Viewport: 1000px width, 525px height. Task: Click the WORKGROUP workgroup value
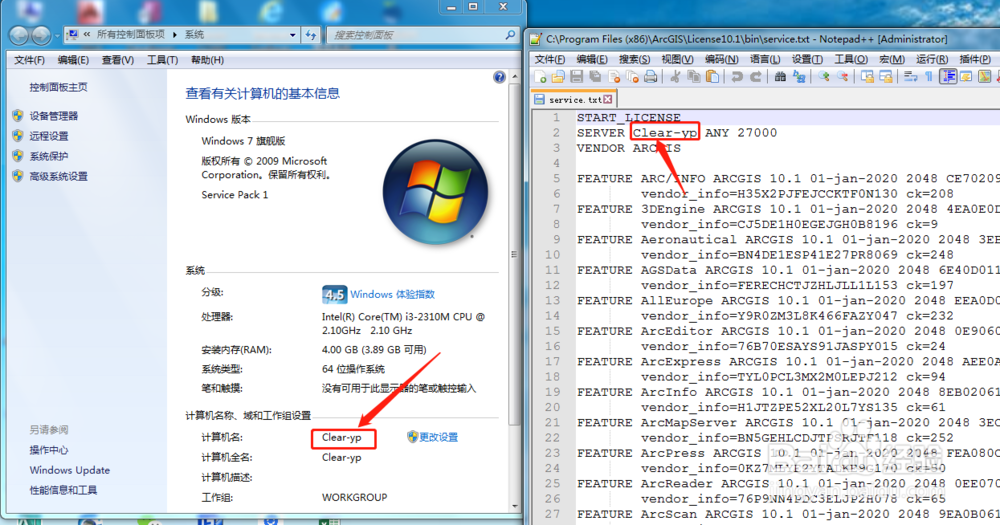point(354,497)
